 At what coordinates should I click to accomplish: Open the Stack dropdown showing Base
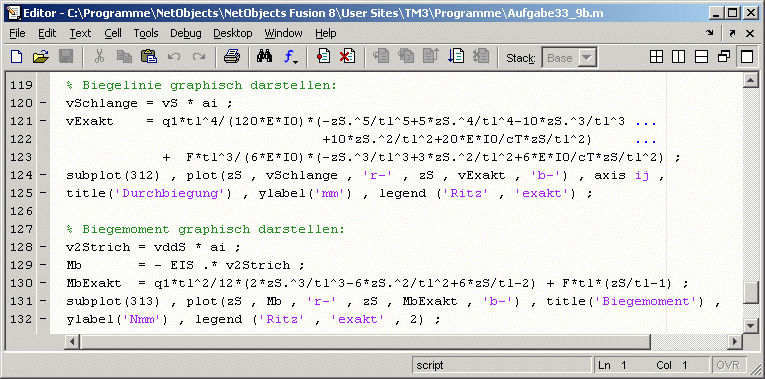tap(569, 58)
